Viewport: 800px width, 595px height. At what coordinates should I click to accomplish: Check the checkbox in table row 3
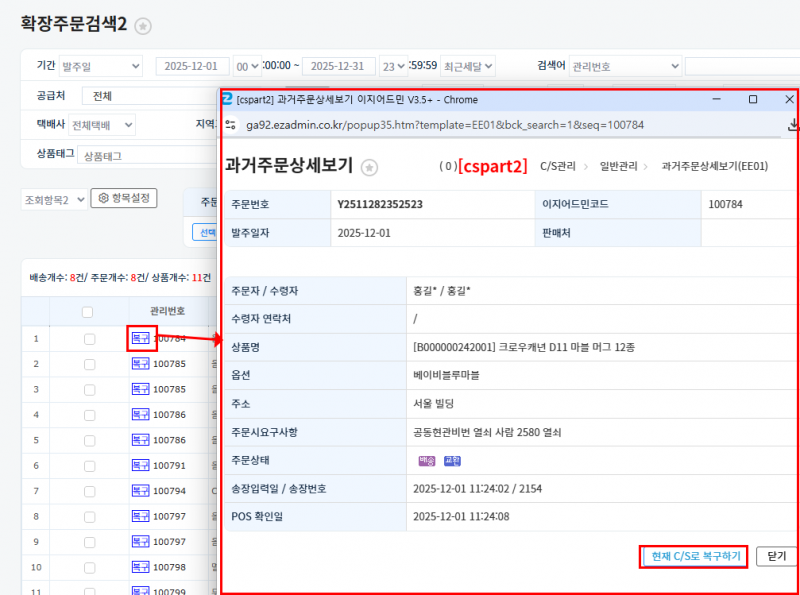pyautogui.click(x=89, y=390)
